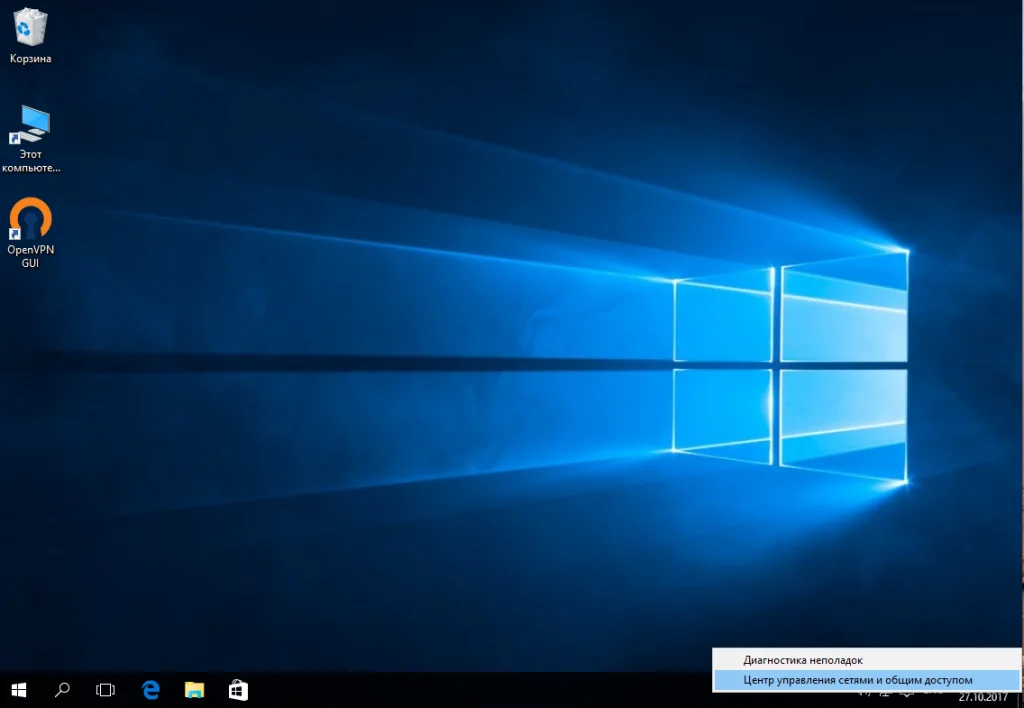
Task: Click the 27.10.2017 date in the tray
Action: click(983, 698)
